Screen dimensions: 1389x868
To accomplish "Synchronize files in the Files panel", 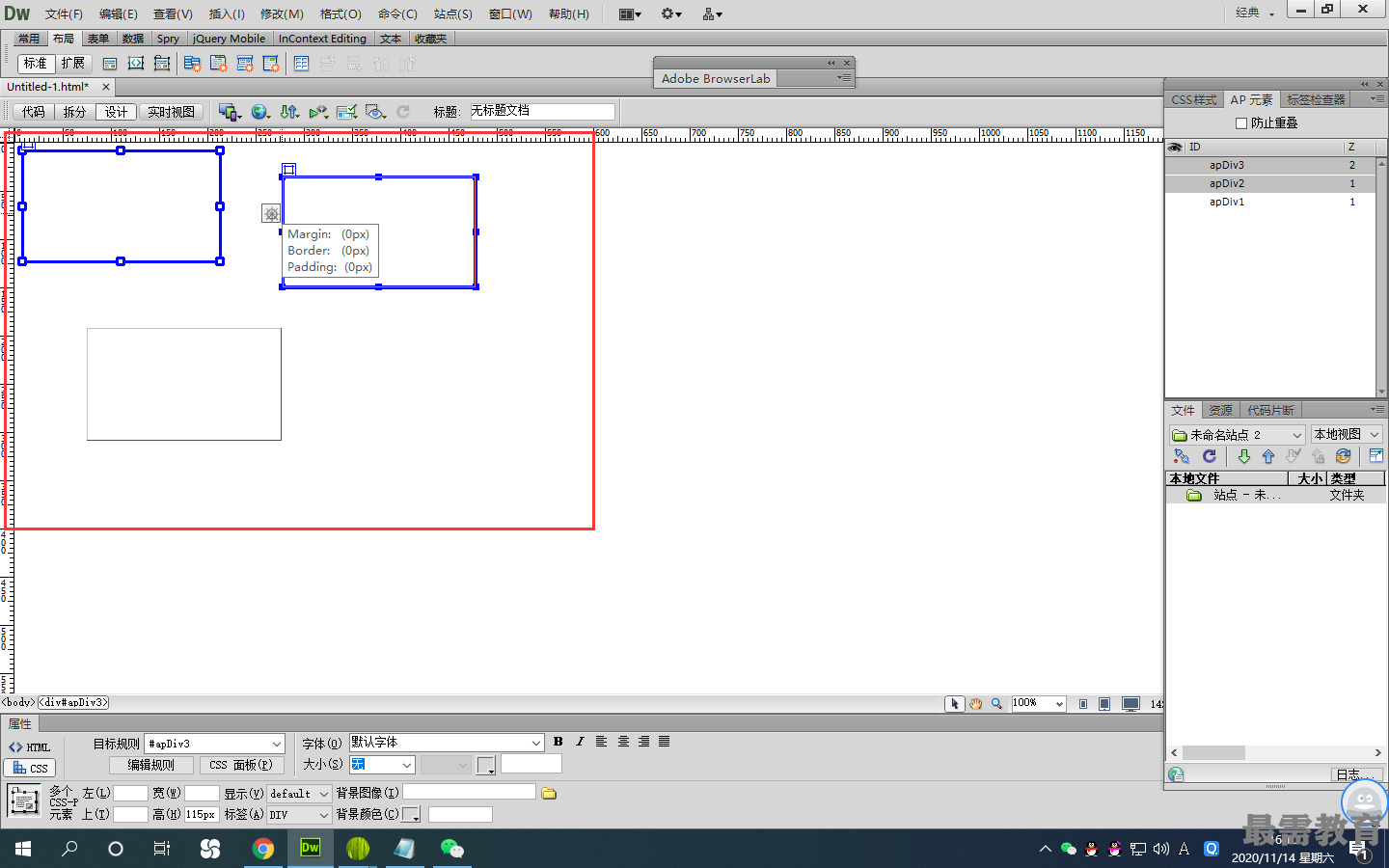I will [1343, 456].
